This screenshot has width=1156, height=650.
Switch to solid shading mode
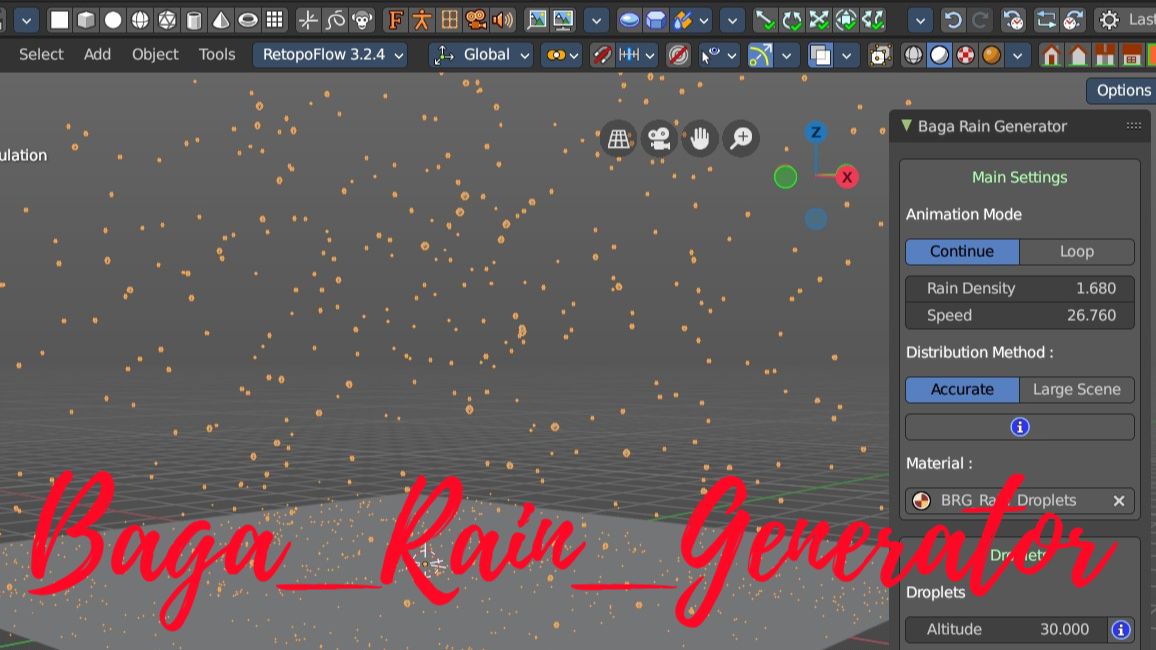coord(939,55)
